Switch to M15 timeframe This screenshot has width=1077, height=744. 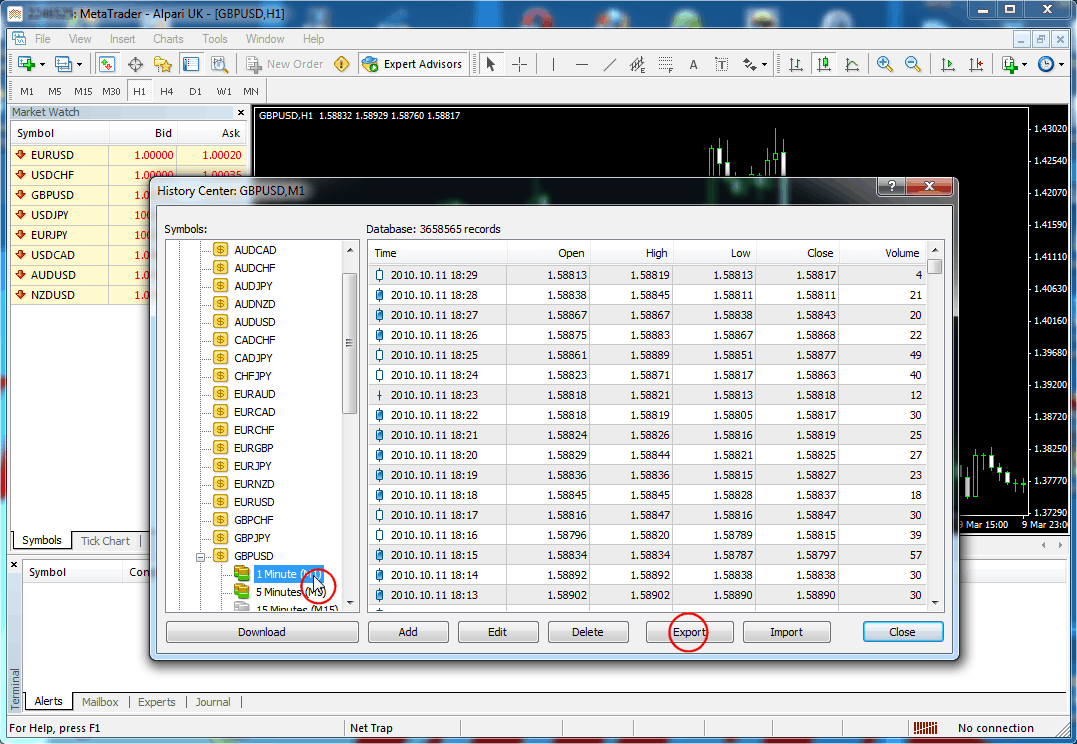click(83, 91)
